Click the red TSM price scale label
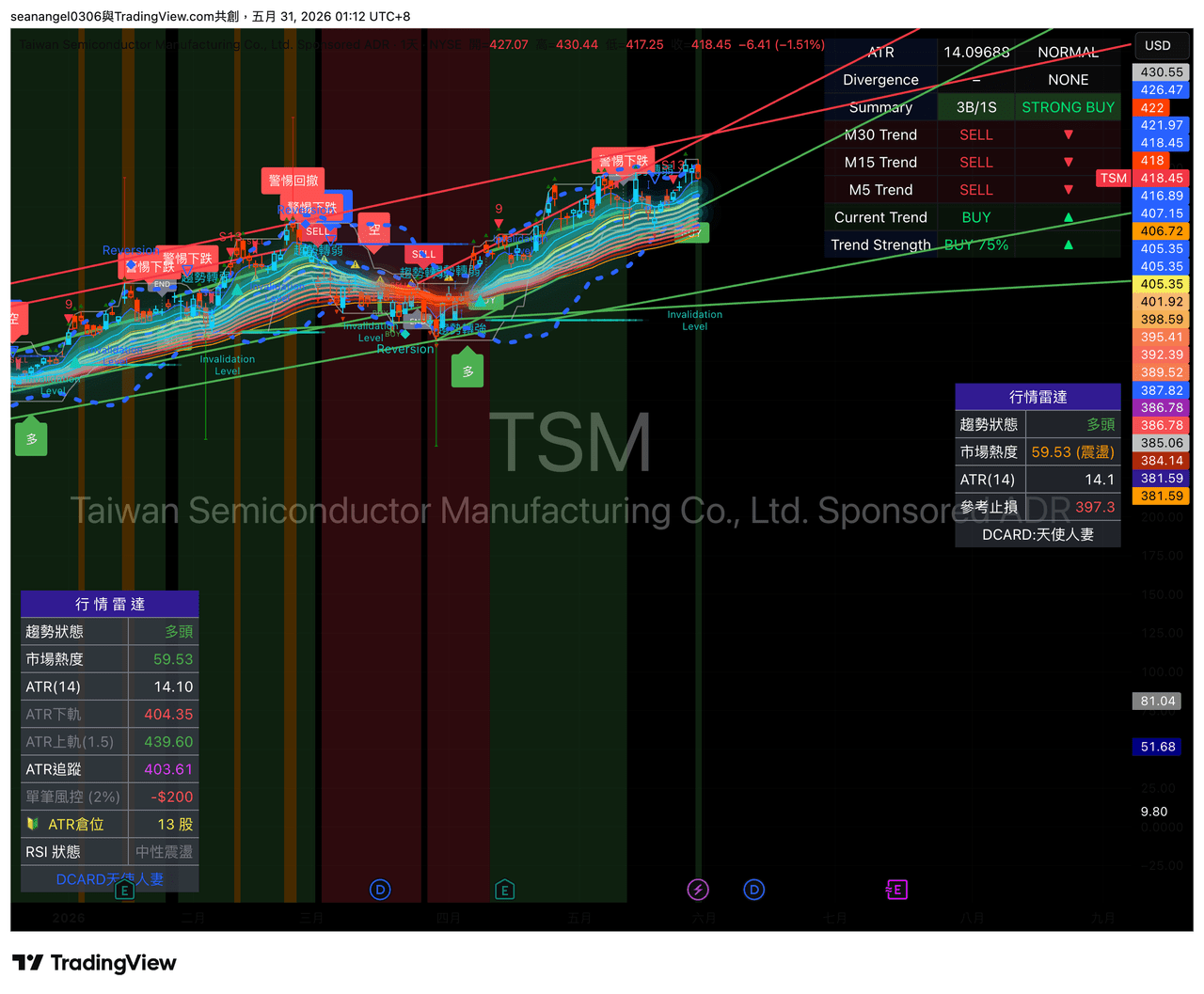1204x994 pixels. tap(1114, 178)
